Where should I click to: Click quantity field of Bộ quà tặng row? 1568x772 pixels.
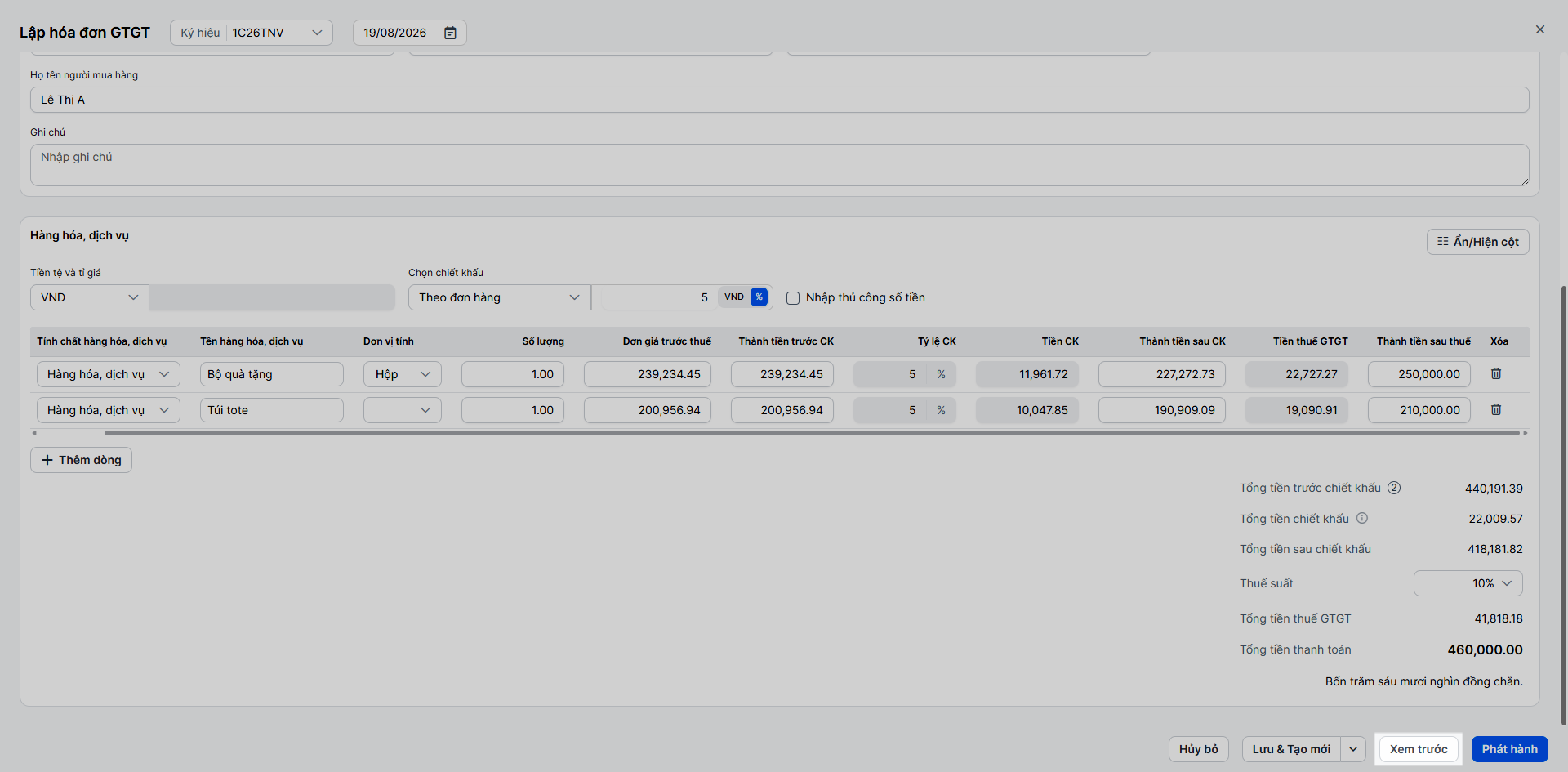pos(513,374)
